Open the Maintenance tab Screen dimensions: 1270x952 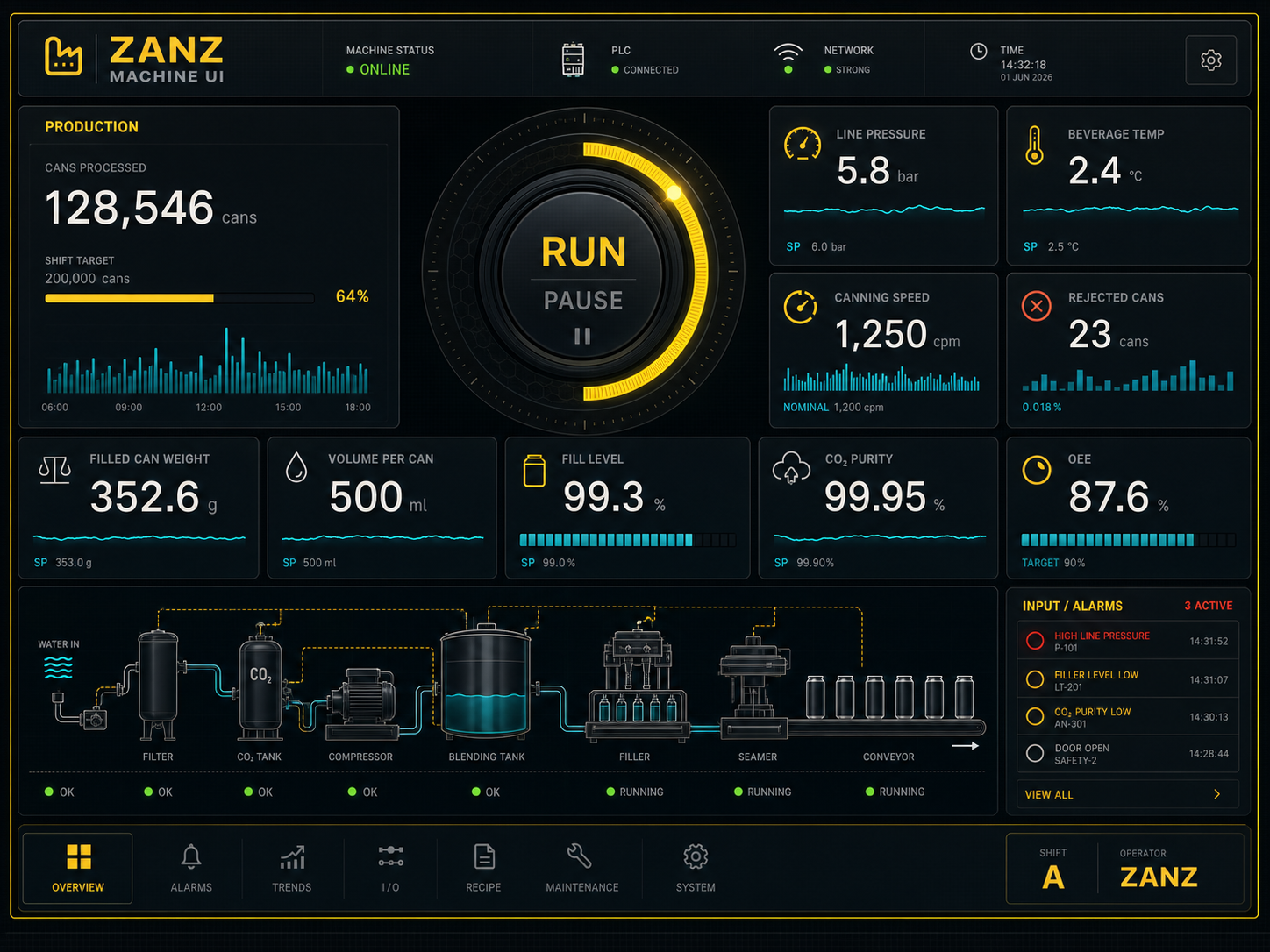click(x=582, y=868)
